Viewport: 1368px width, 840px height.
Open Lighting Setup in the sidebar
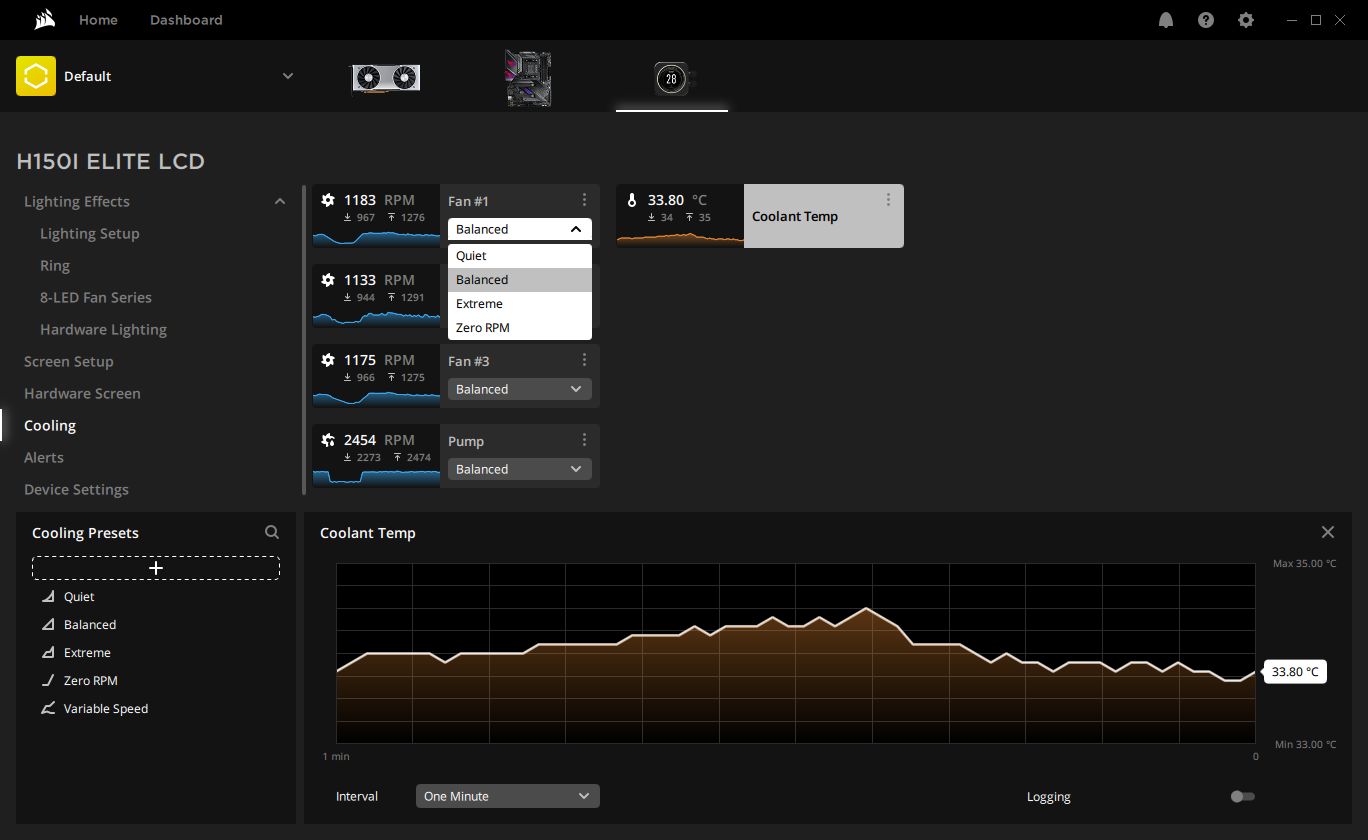point(90,233)
